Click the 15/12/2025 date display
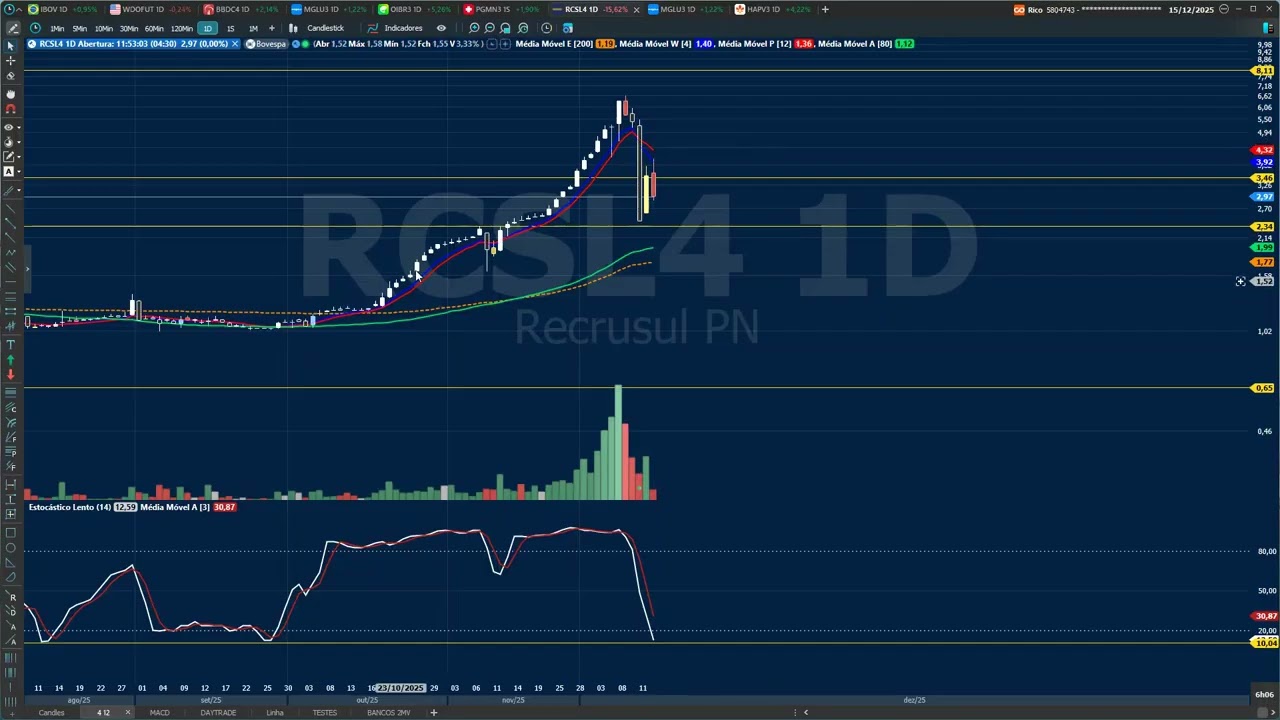 coord(1190,9)
